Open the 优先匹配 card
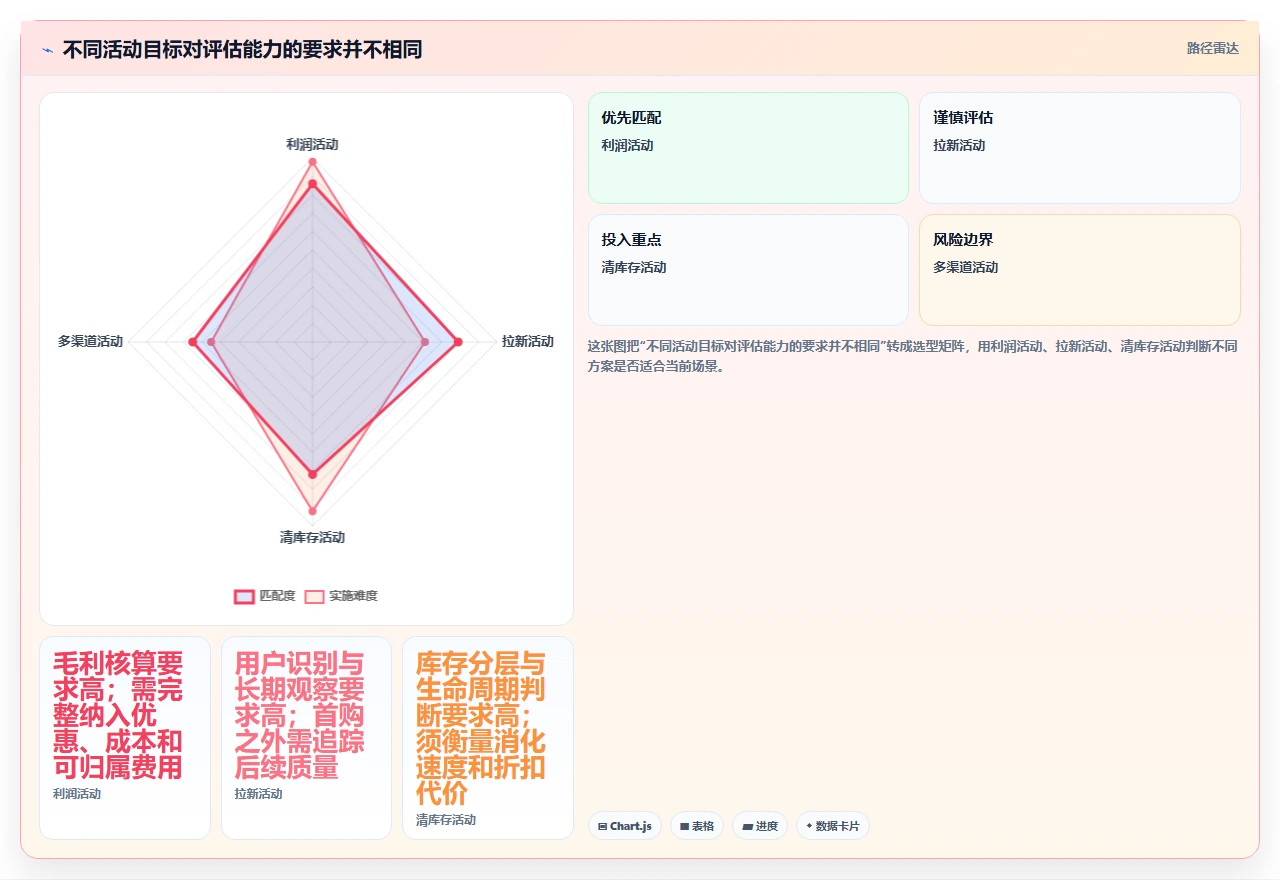This screenshot has height=880, width=1280. click(x=748, y=148)
